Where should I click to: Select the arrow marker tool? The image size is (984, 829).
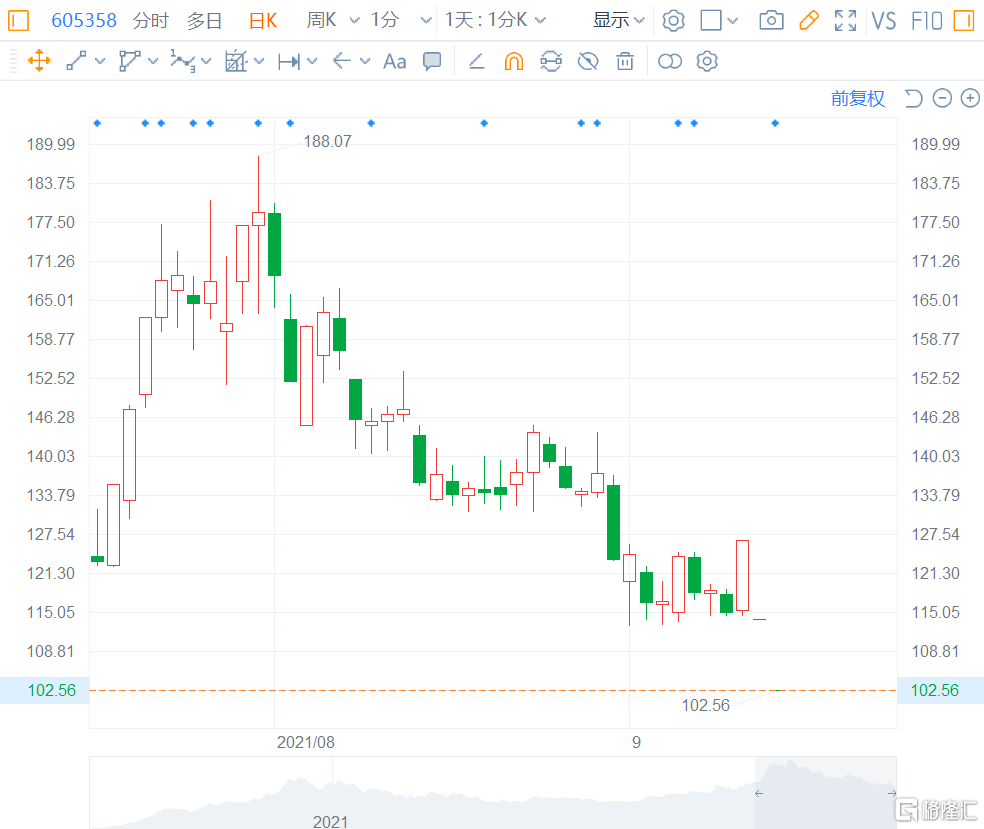341,61
